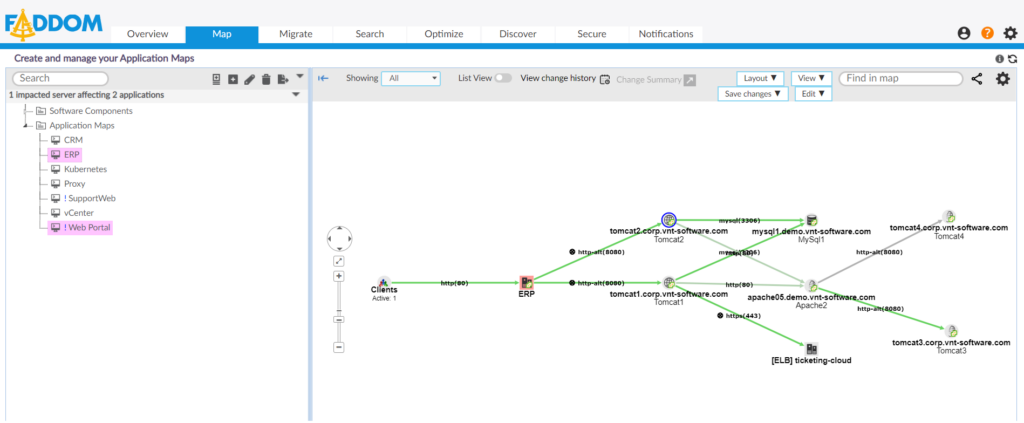Click View change history label
Image resolution: width=1024 pixels, height=423 pixels.
[x=558, y=78]
